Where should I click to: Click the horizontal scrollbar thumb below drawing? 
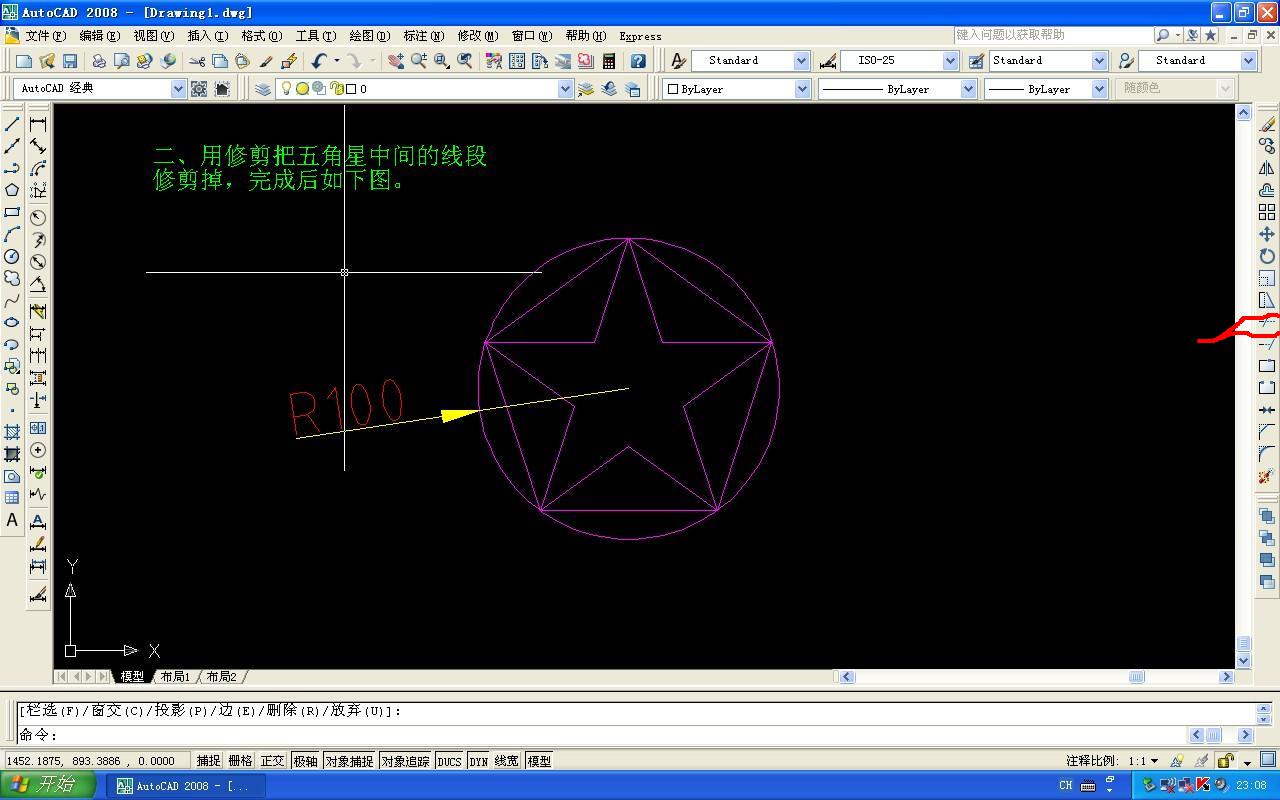[x=1136, y=677]
